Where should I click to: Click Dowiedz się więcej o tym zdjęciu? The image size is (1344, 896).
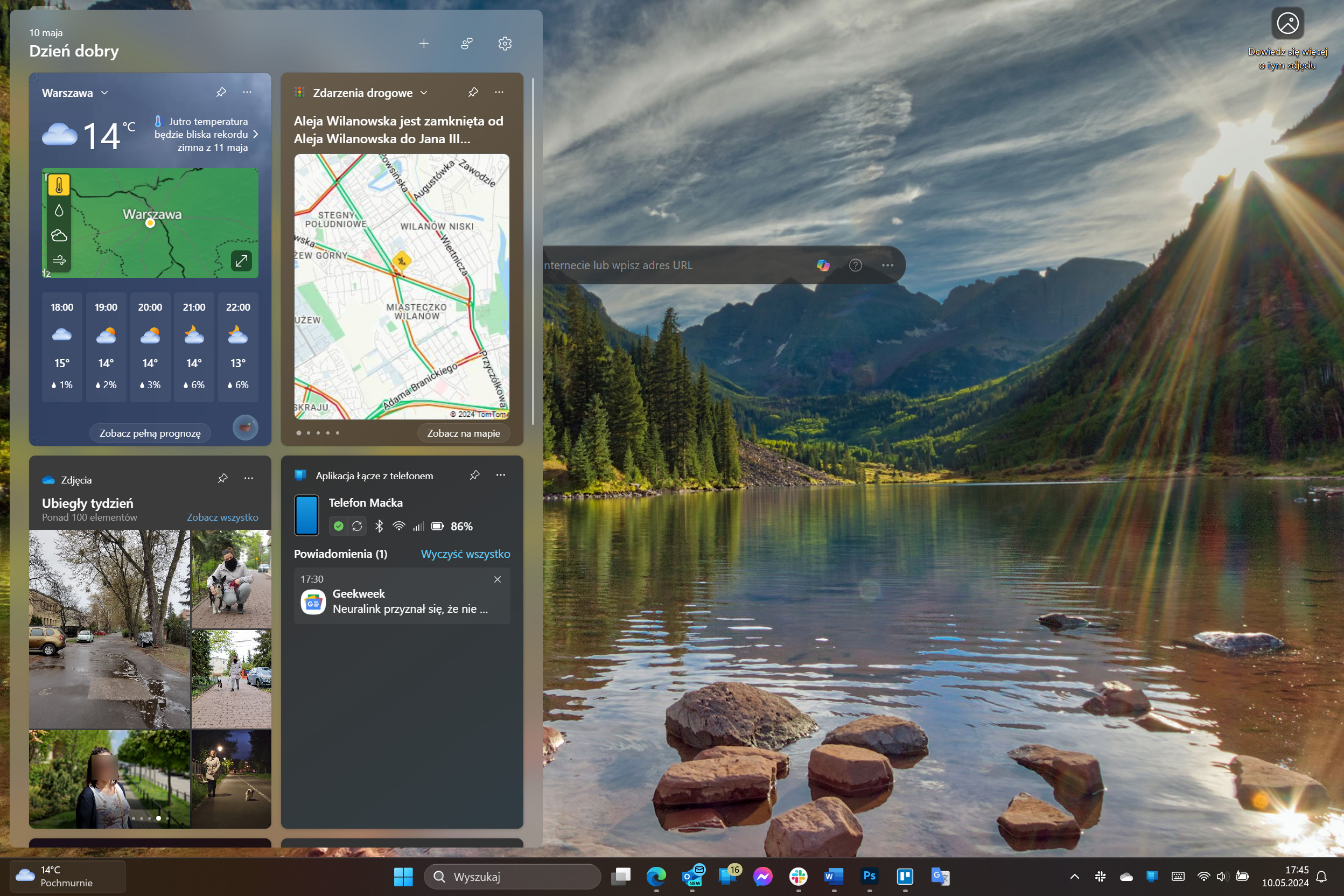(1287, 39)
